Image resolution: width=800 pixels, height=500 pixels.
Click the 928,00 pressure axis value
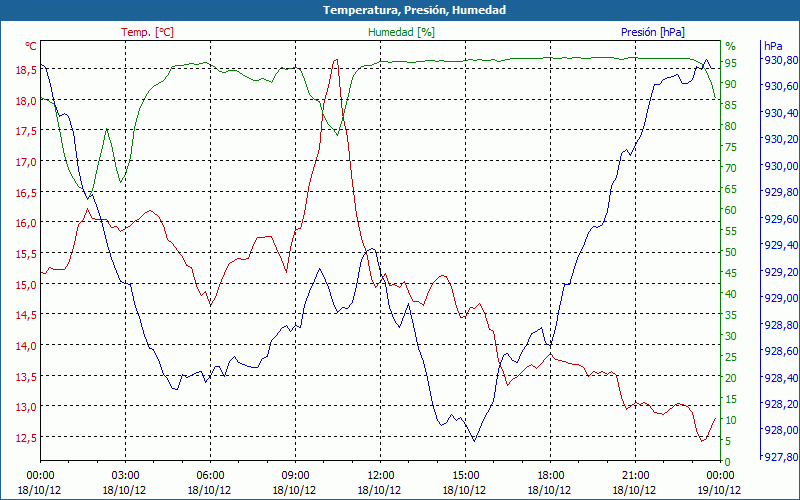click(781, 430)
